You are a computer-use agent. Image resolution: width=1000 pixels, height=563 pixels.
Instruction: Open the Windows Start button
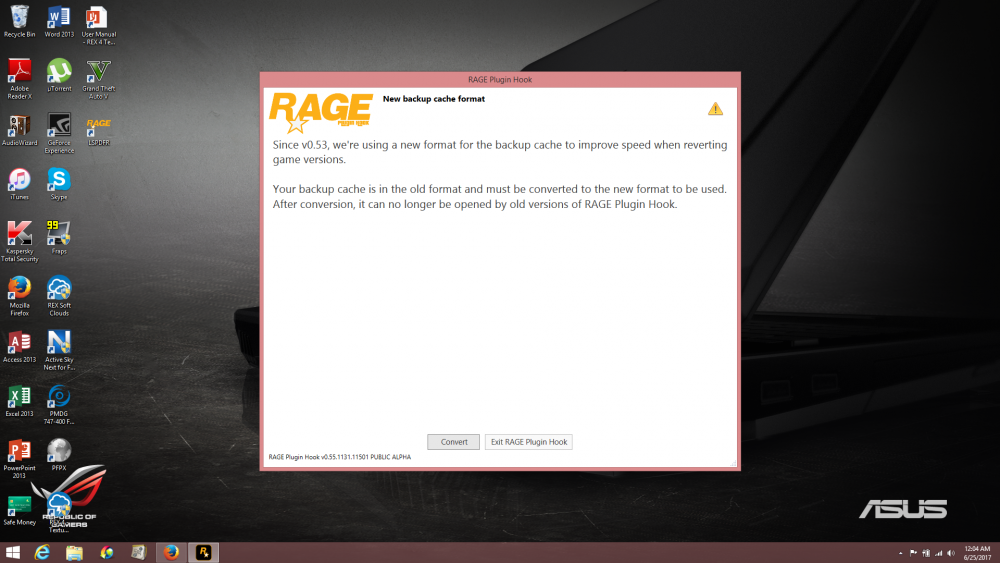[13, 552]
